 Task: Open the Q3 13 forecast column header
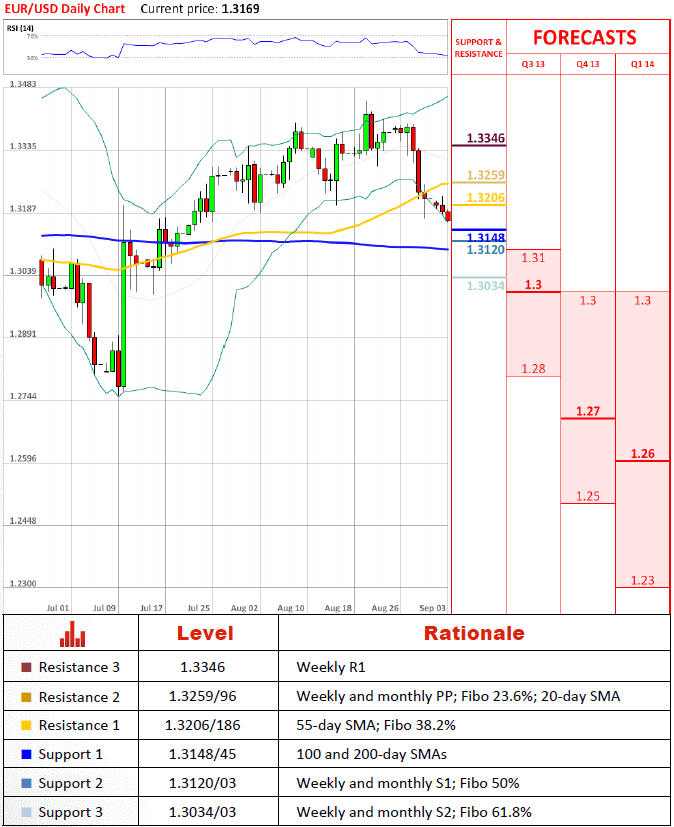coord(533,64)
